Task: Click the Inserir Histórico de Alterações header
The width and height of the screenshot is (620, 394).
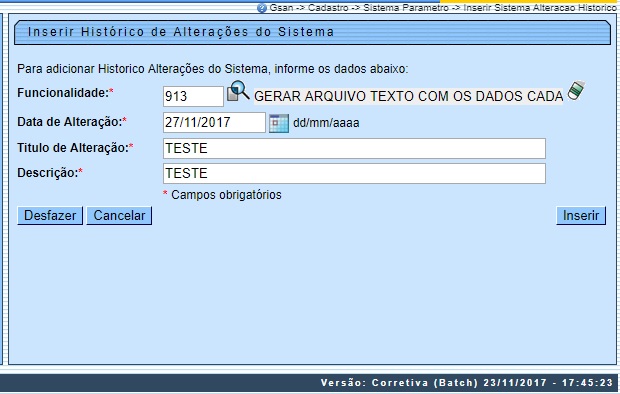Action: (x=181, y=32)
